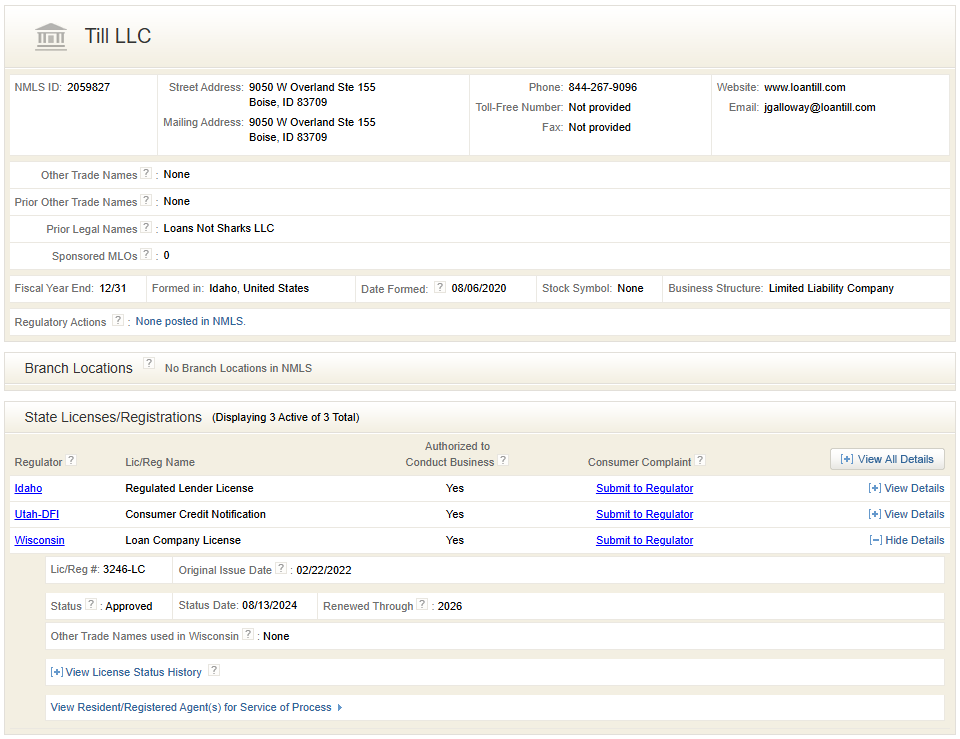Open help icon next to Original Issue Date

280,568
